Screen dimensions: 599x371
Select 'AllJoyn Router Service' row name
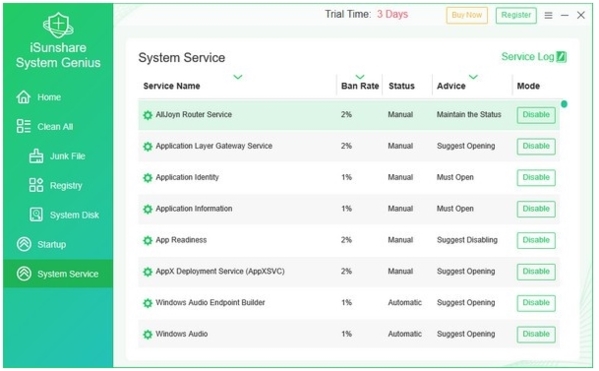[194, 115]
